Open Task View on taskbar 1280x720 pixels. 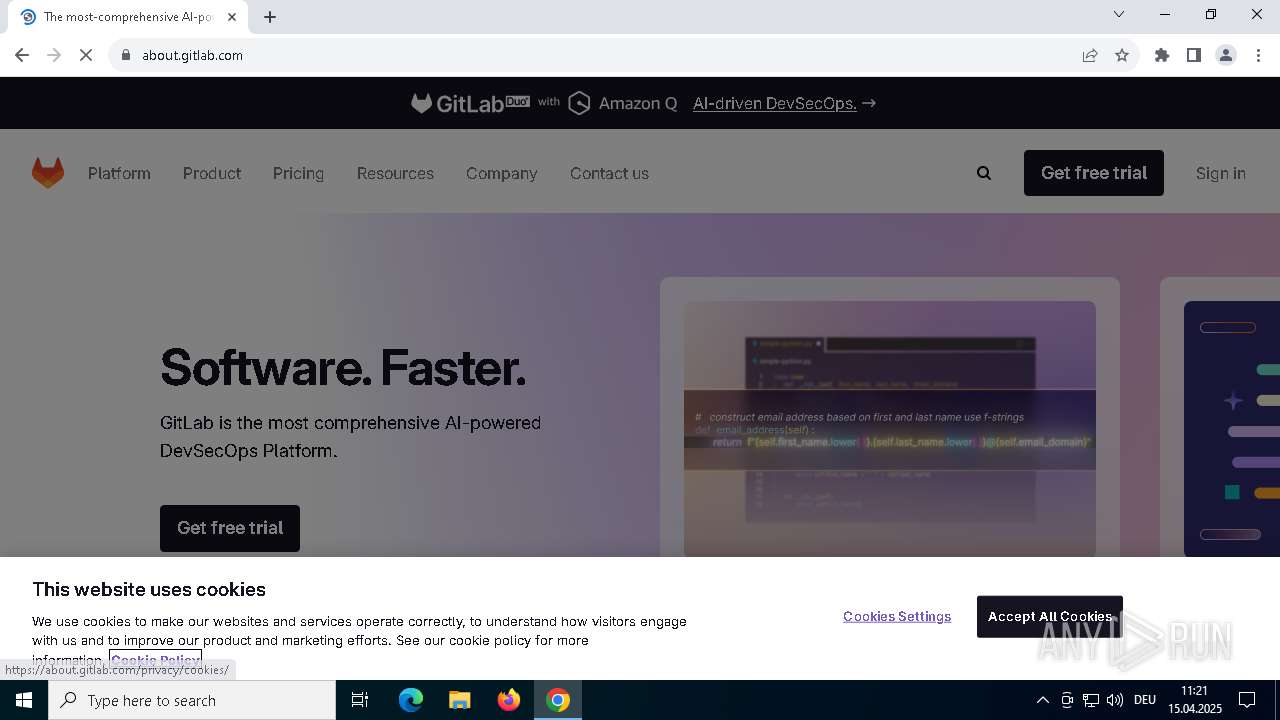coord(360,700)
